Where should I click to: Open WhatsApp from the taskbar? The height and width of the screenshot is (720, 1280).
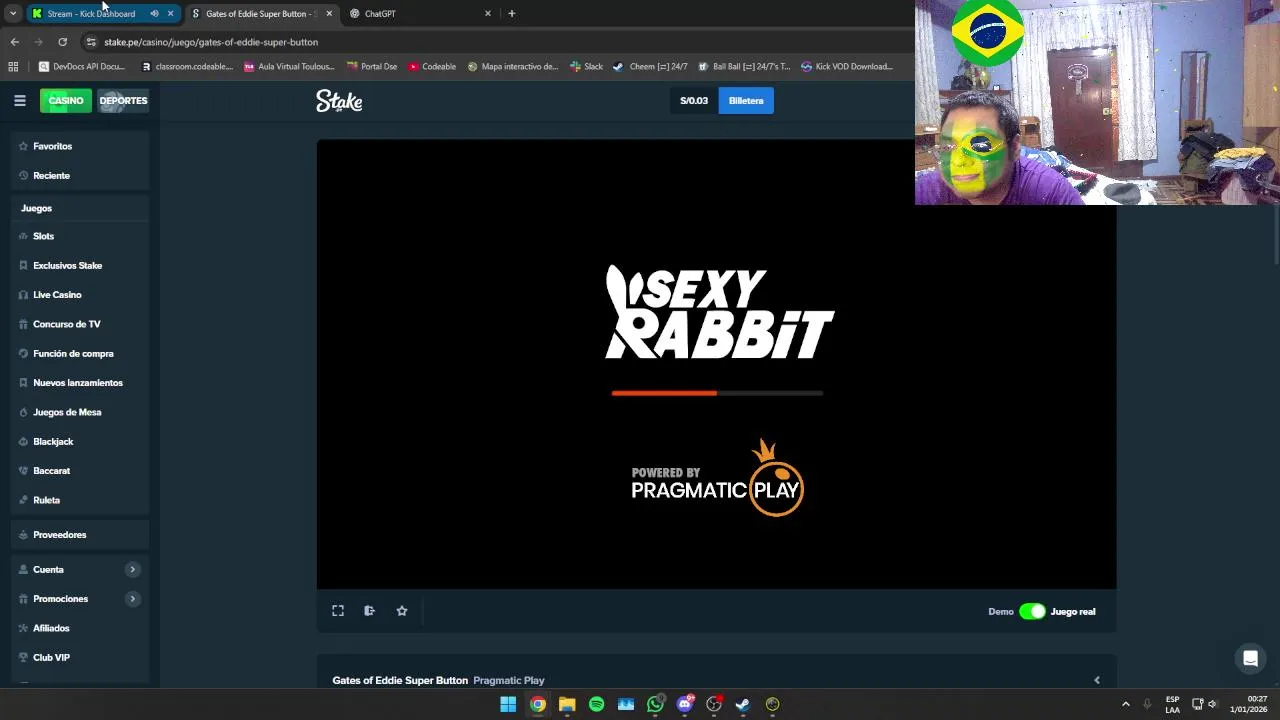[x=655, y=704]
